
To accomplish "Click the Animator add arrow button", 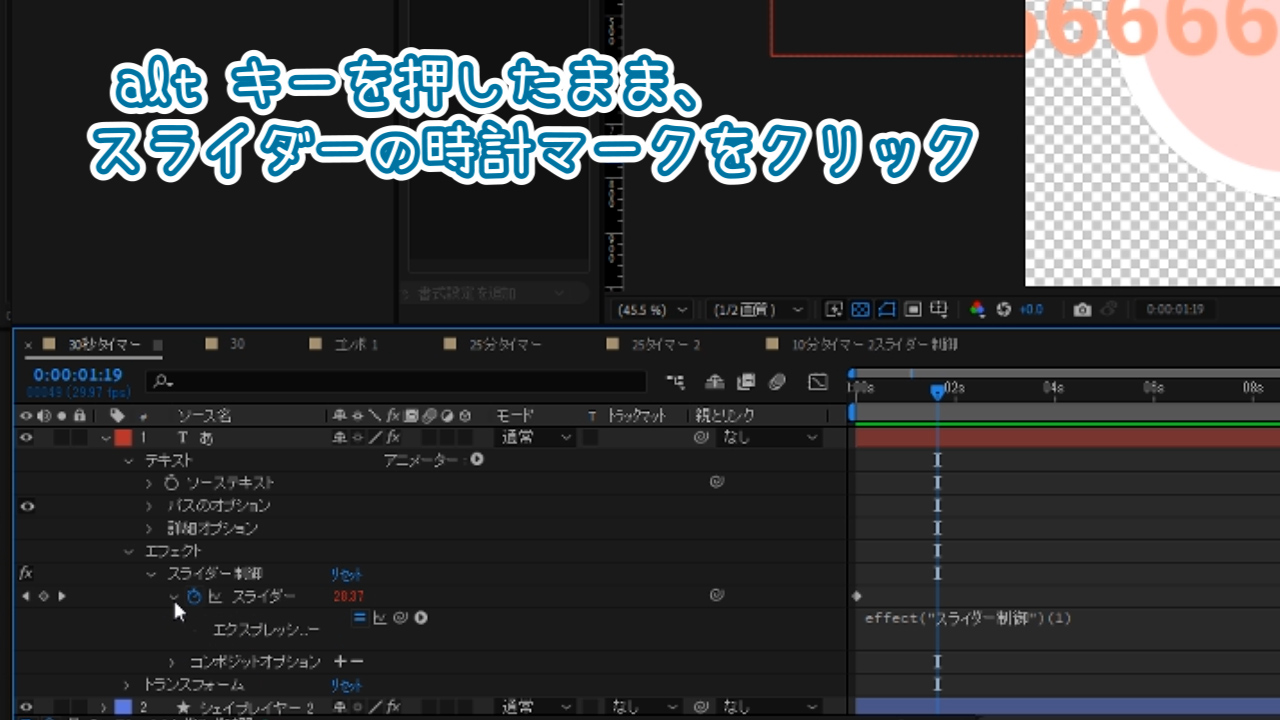I will (x=477, y=460).
